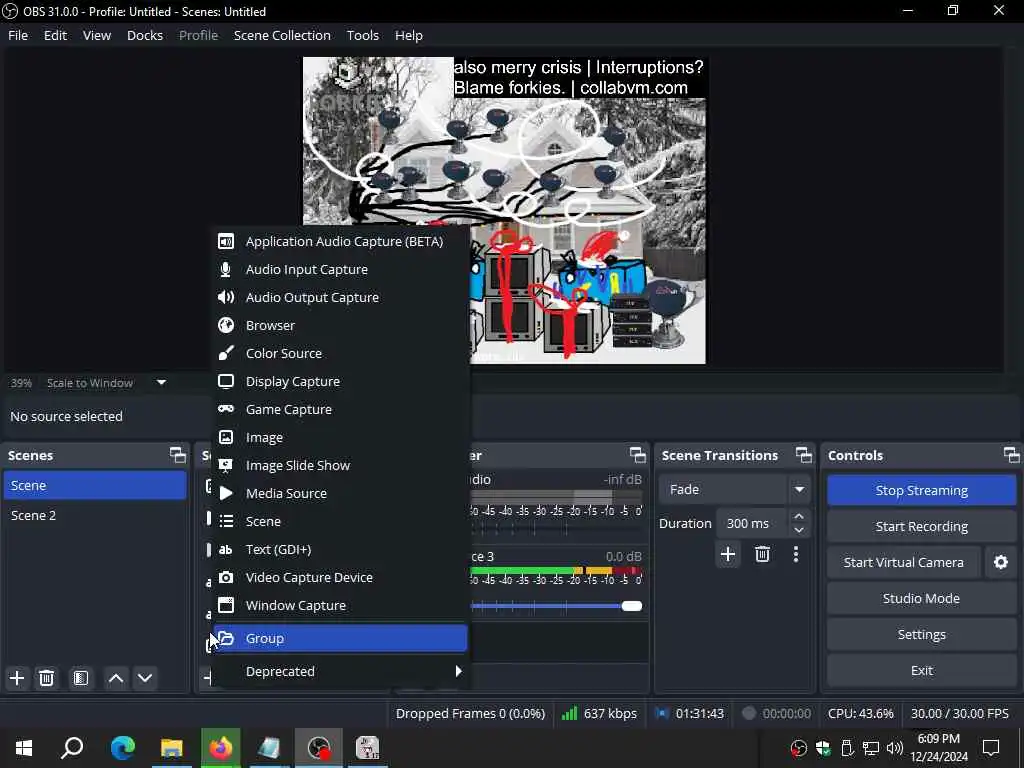Open scene filters icon in Scenes dock

(x=81, y=679)
